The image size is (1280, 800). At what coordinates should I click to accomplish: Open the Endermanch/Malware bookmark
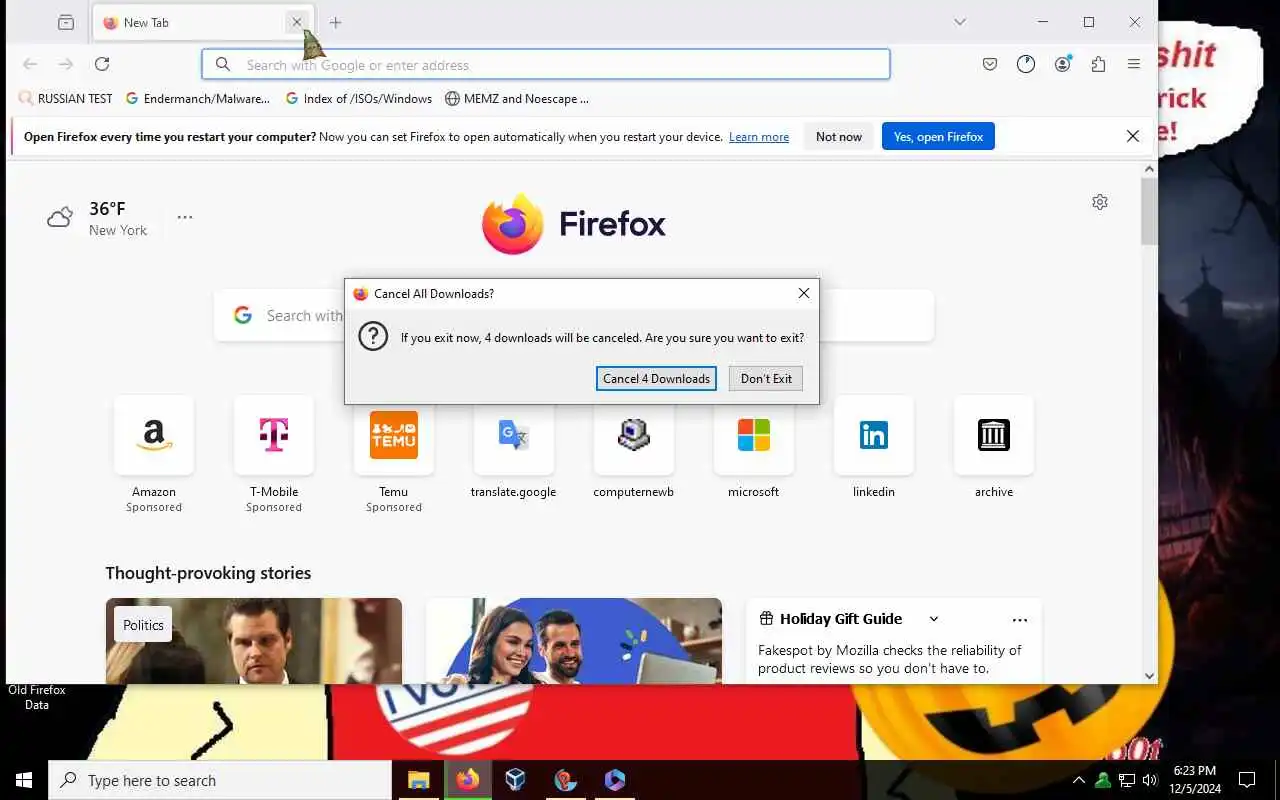[198, 98]
